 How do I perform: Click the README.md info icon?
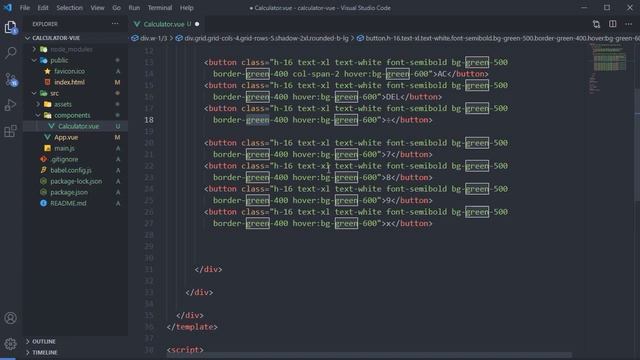tap(43, 203)
